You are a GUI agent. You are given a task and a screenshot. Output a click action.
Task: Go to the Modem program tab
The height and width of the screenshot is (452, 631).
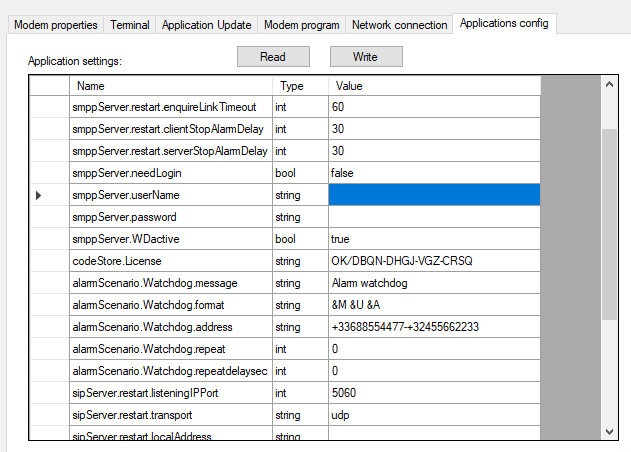tap(302, 24)
